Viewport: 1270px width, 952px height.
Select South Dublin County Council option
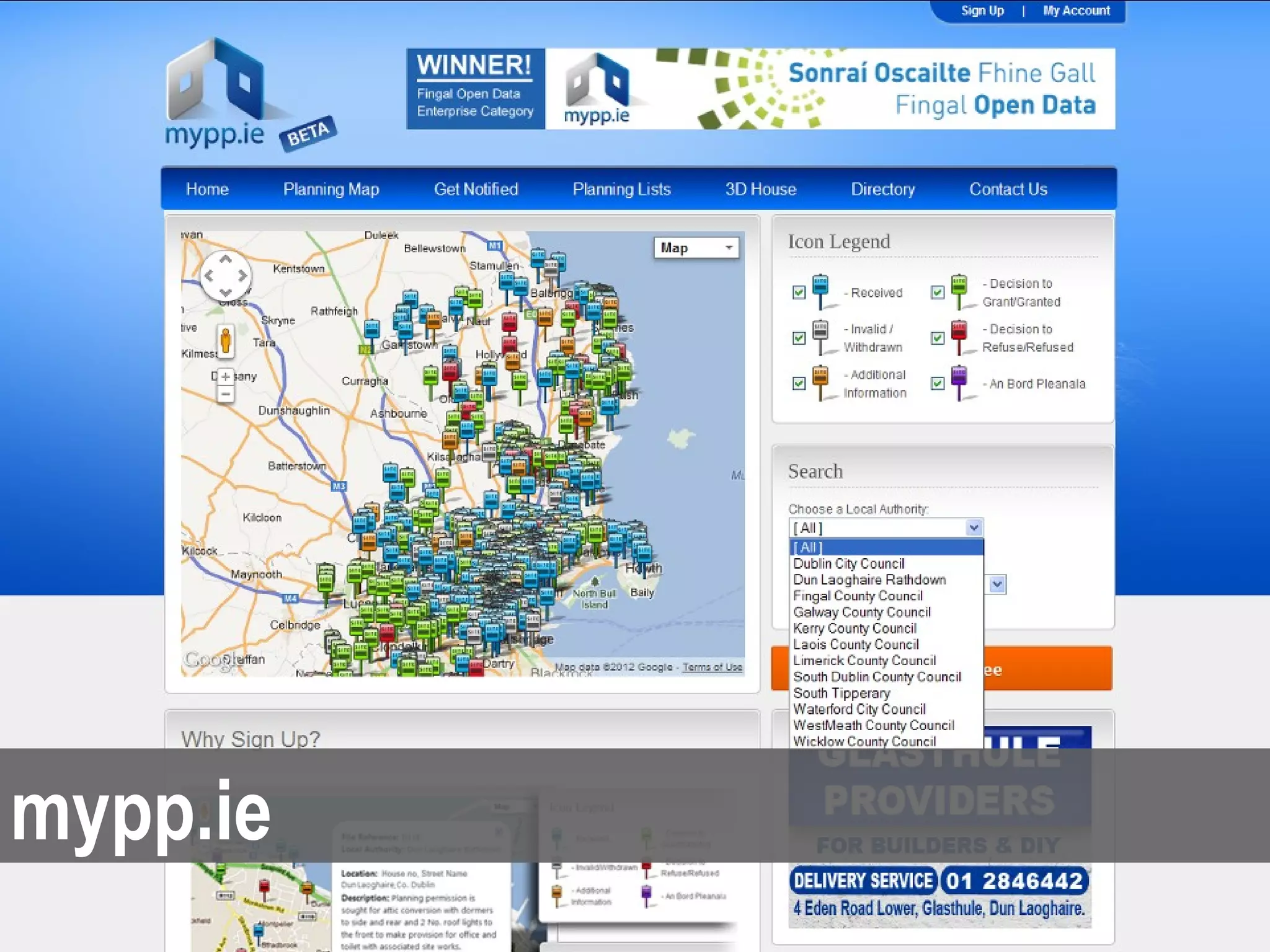887,677
